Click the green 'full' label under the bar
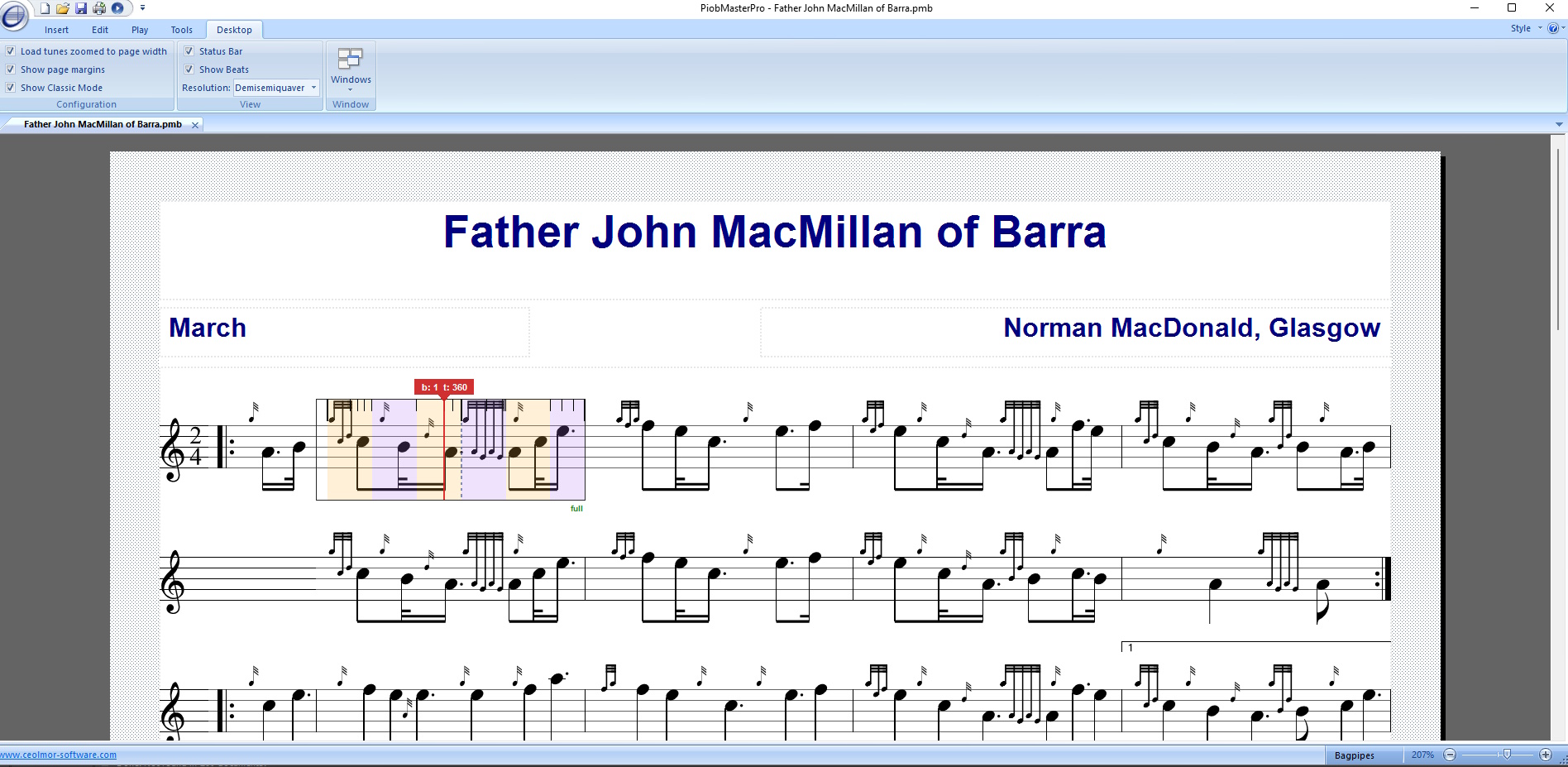The image size is (1568, 767). (x=576, y=509)
